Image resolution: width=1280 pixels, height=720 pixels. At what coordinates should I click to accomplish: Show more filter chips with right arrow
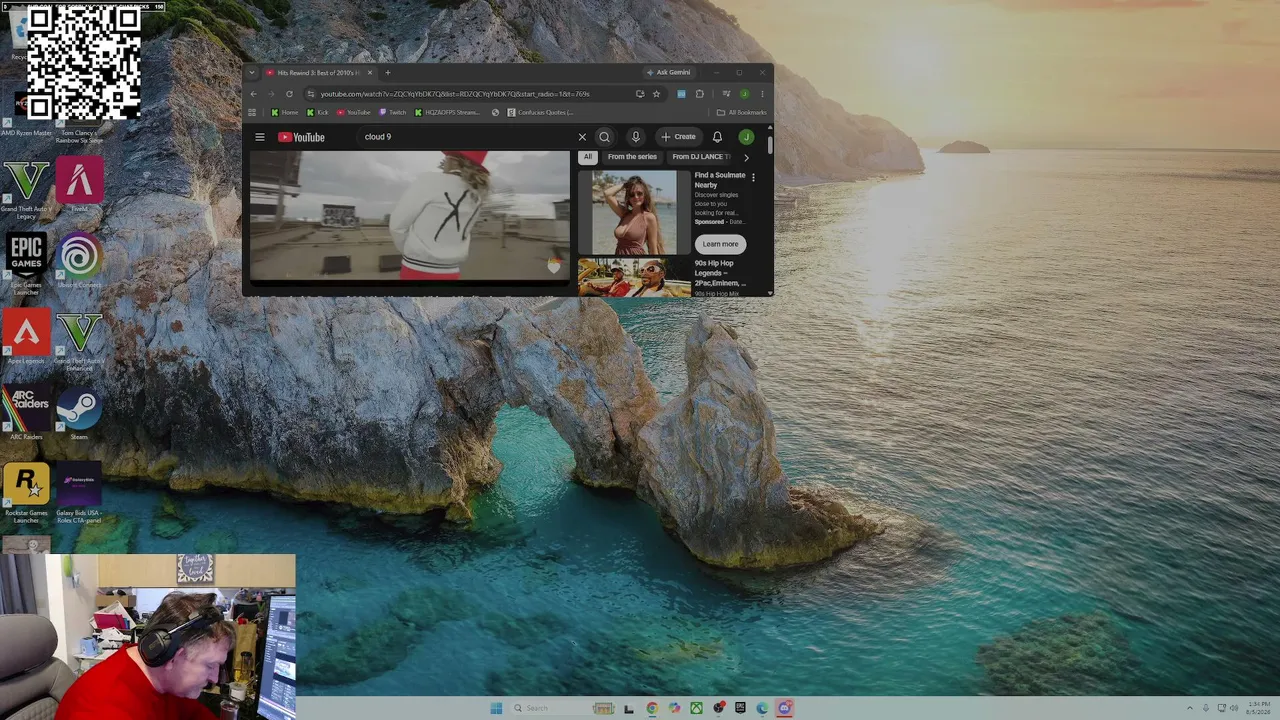coord(746,157)
